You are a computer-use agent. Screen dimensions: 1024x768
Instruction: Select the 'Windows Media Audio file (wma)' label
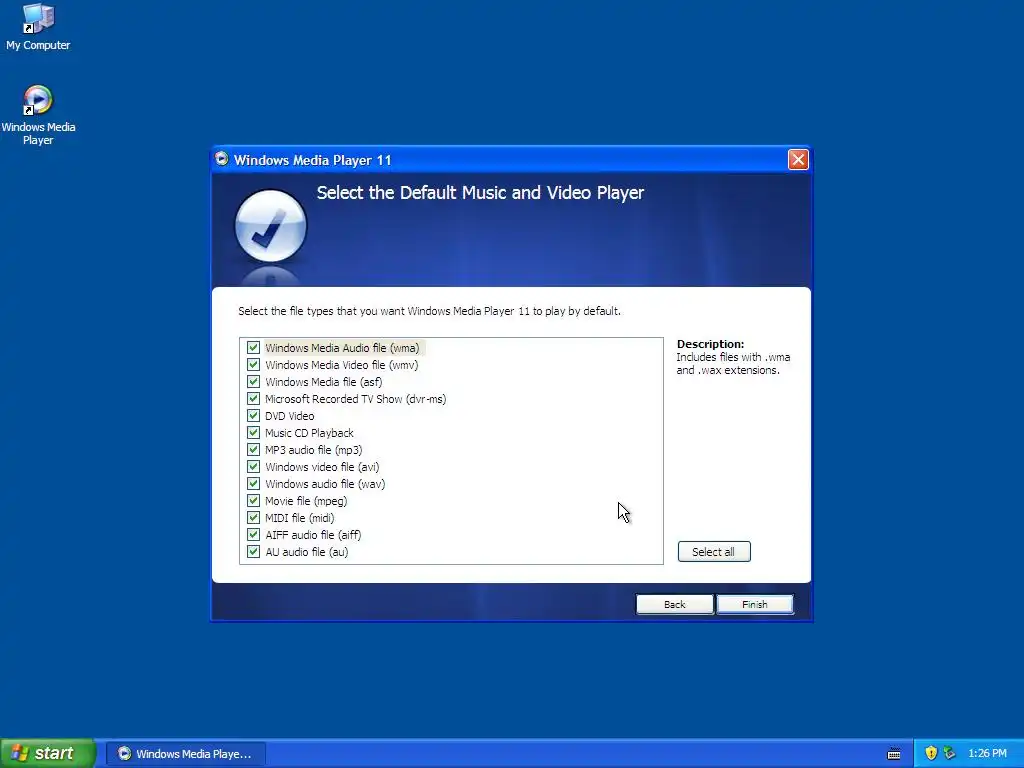click(342, 347)
